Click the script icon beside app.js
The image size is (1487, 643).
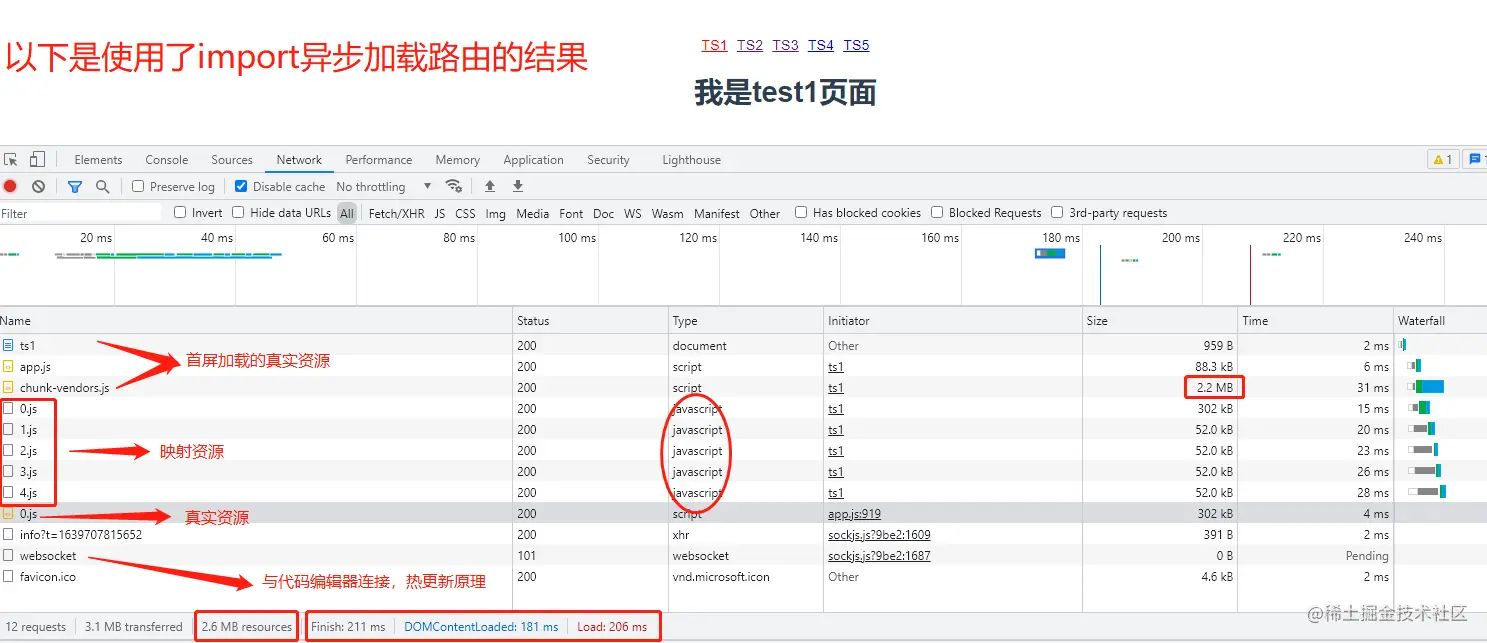8,367
